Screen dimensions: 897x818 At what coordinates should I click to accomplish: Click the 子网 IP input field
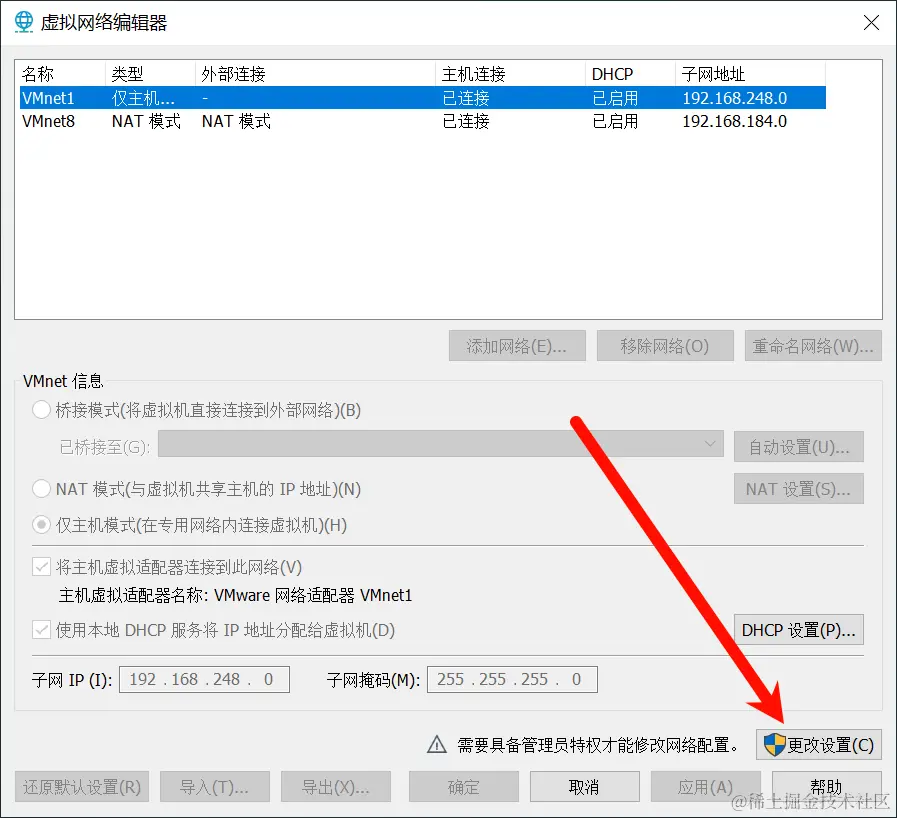tap(204, 679)
